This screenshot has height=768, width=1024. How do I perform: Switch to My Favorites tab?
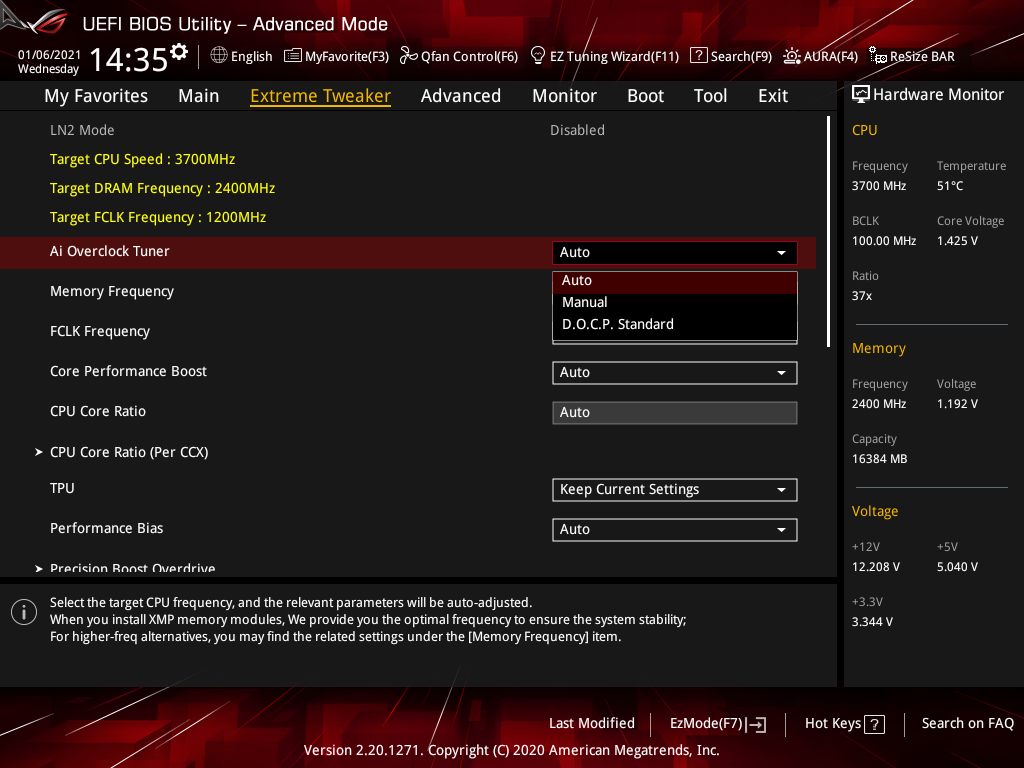96,96
